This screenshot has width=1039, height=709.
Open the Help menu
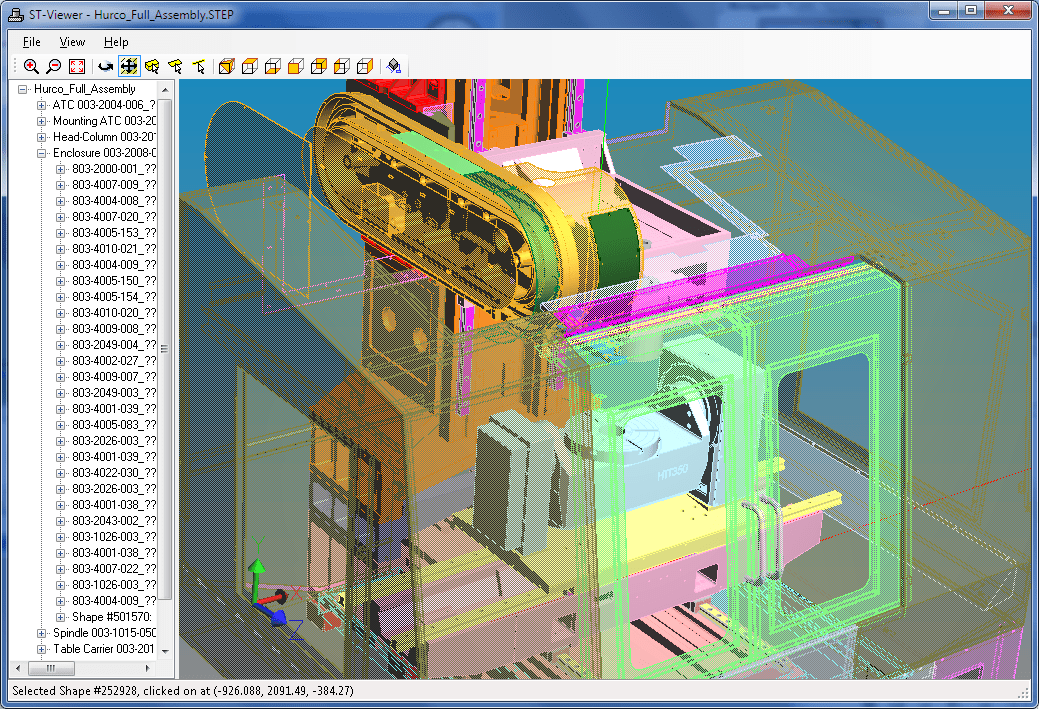(116, 42)
